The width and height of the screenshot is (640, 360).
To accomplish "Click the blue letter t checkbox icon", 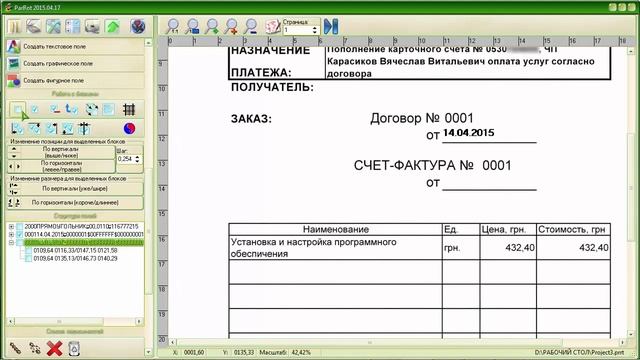I will click(x=72, y=109).
